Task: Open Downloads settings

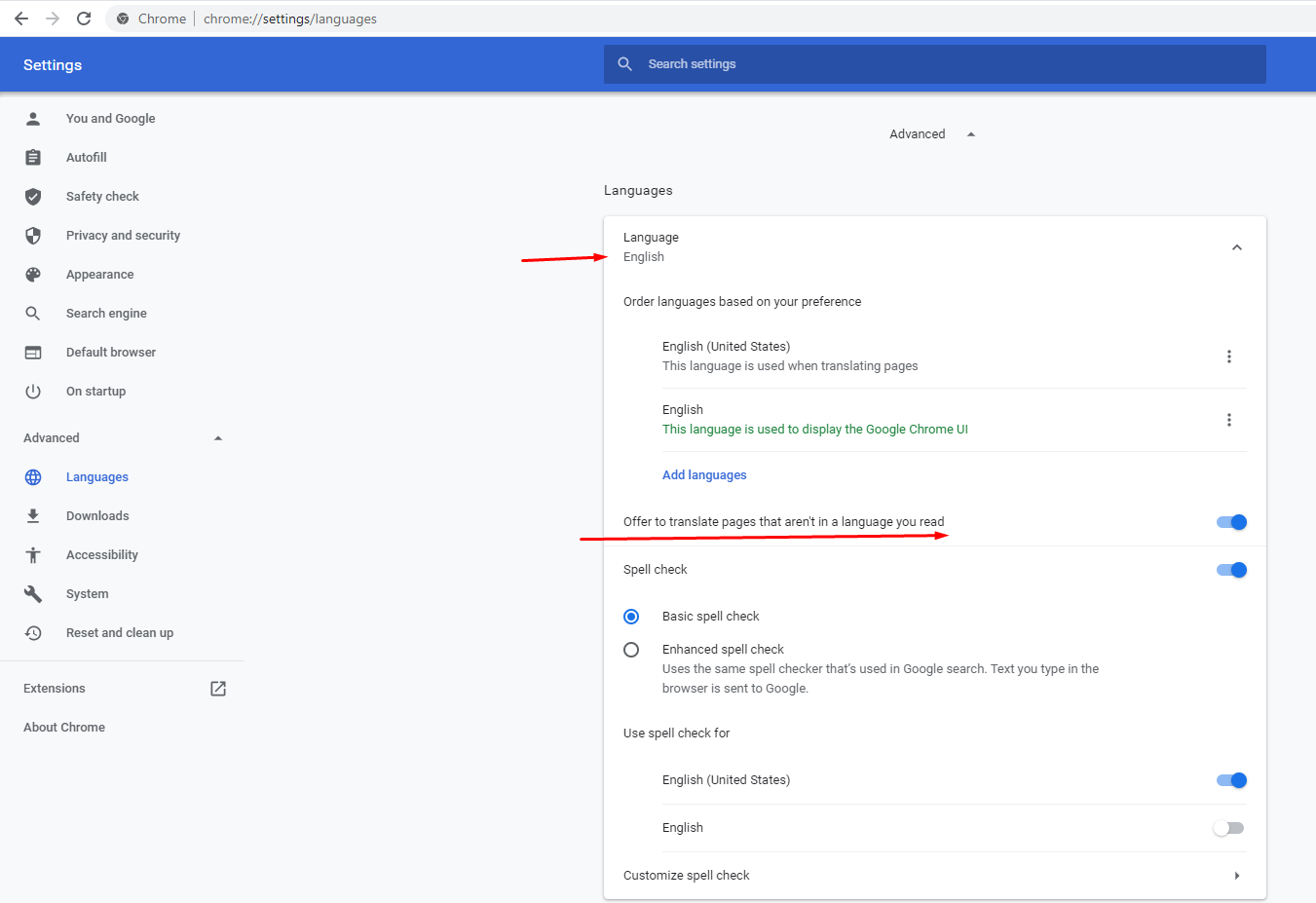Action: [x=97, y=516]
